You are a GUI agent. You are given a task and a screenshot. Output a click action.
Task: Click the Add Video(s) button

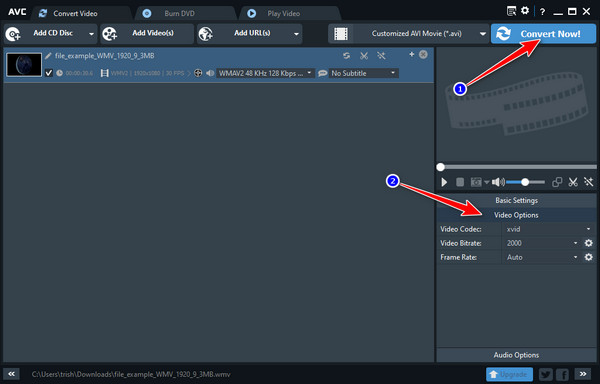[147, 34]
